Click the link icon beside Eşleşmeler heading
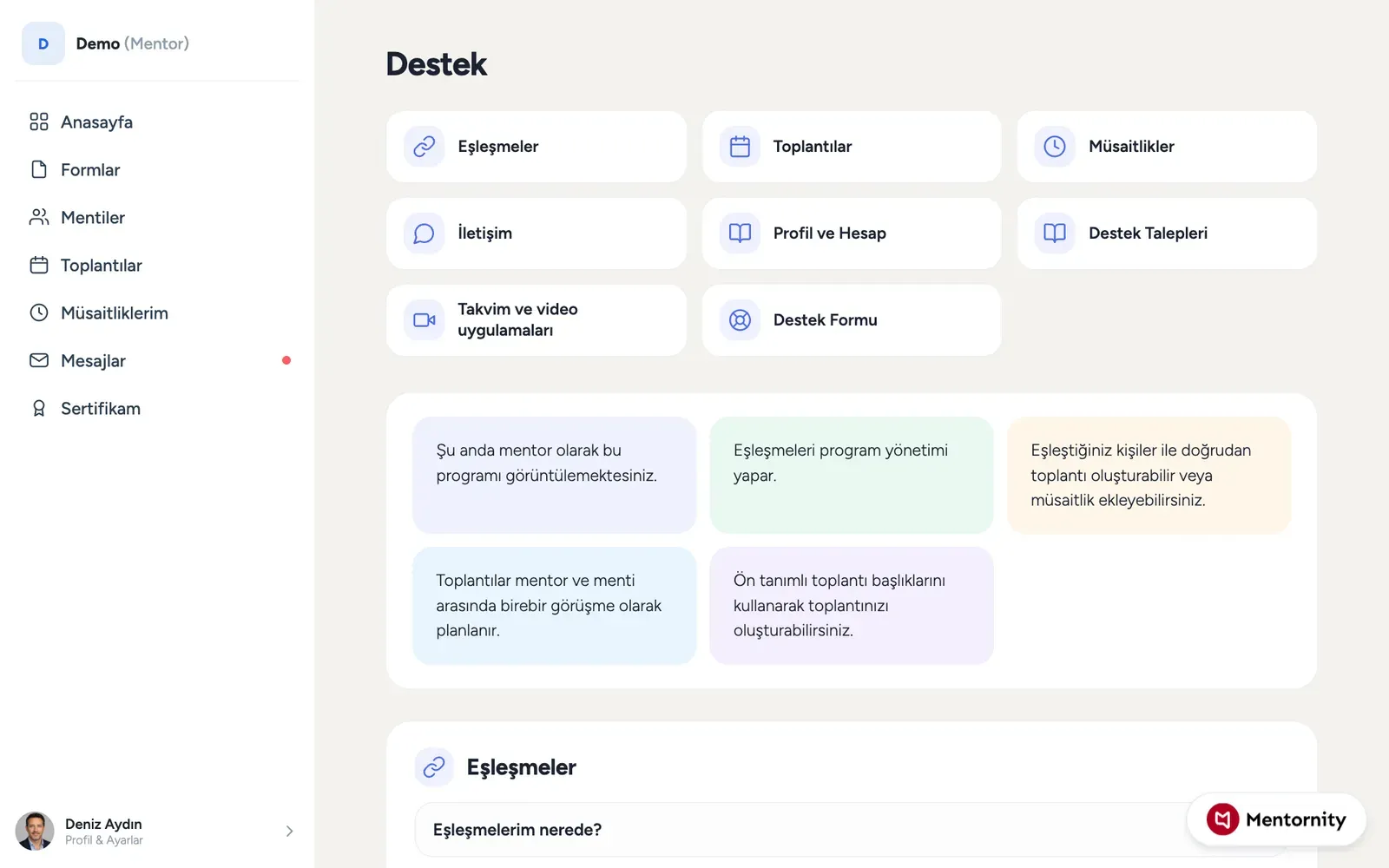This screenshot has width=1389, height=868. (434, 767)
